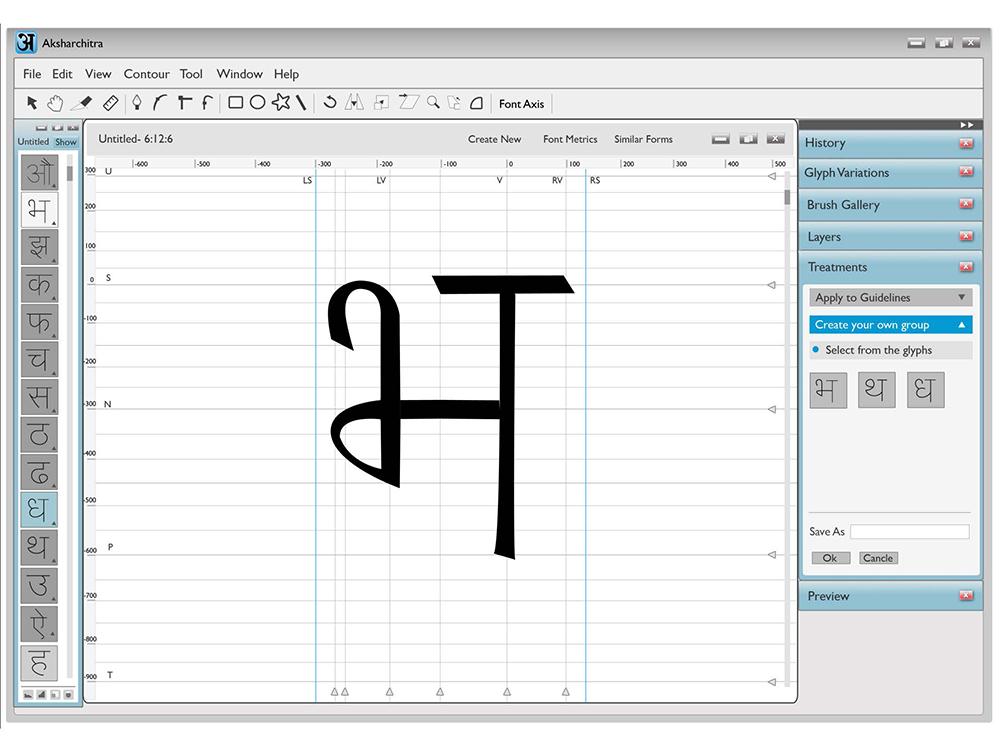Open the Window menu
Image resolution: width=1000 pixels, height=750 pixels.
point(239,74)
